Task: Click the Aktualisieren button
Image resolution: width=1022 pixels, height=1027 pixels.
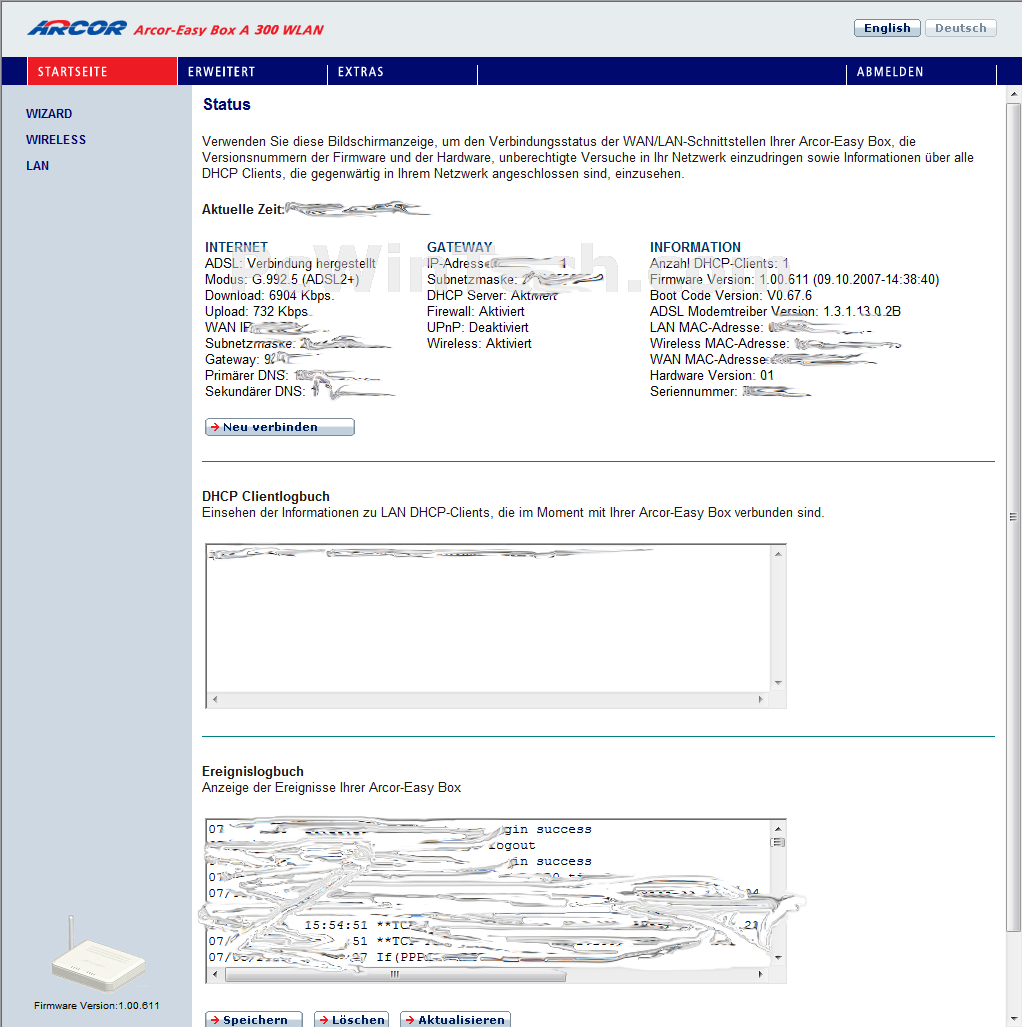Action: coord(455,1019)
